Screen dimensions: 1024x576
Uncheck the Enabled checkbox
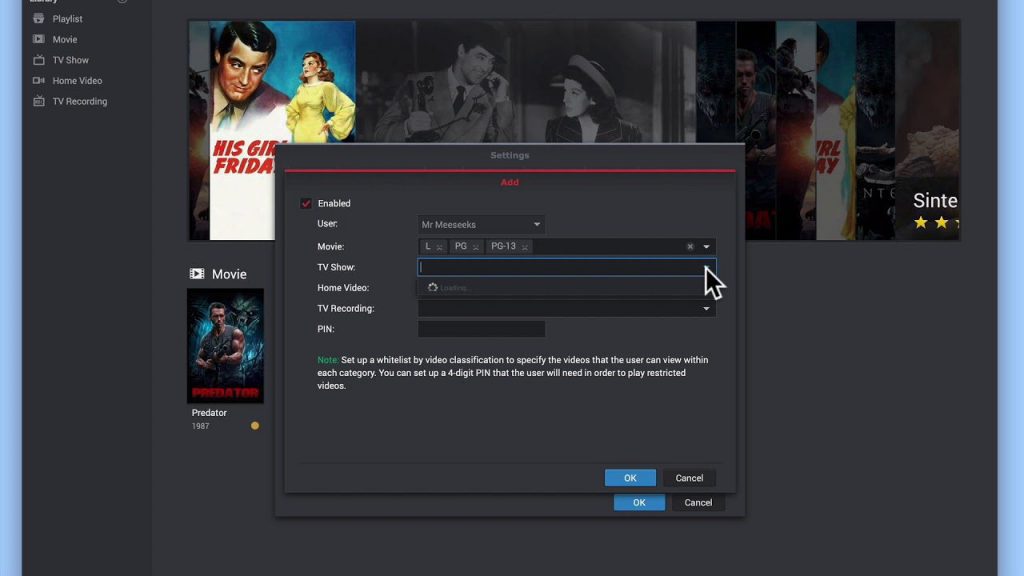(x=306, y=203)
